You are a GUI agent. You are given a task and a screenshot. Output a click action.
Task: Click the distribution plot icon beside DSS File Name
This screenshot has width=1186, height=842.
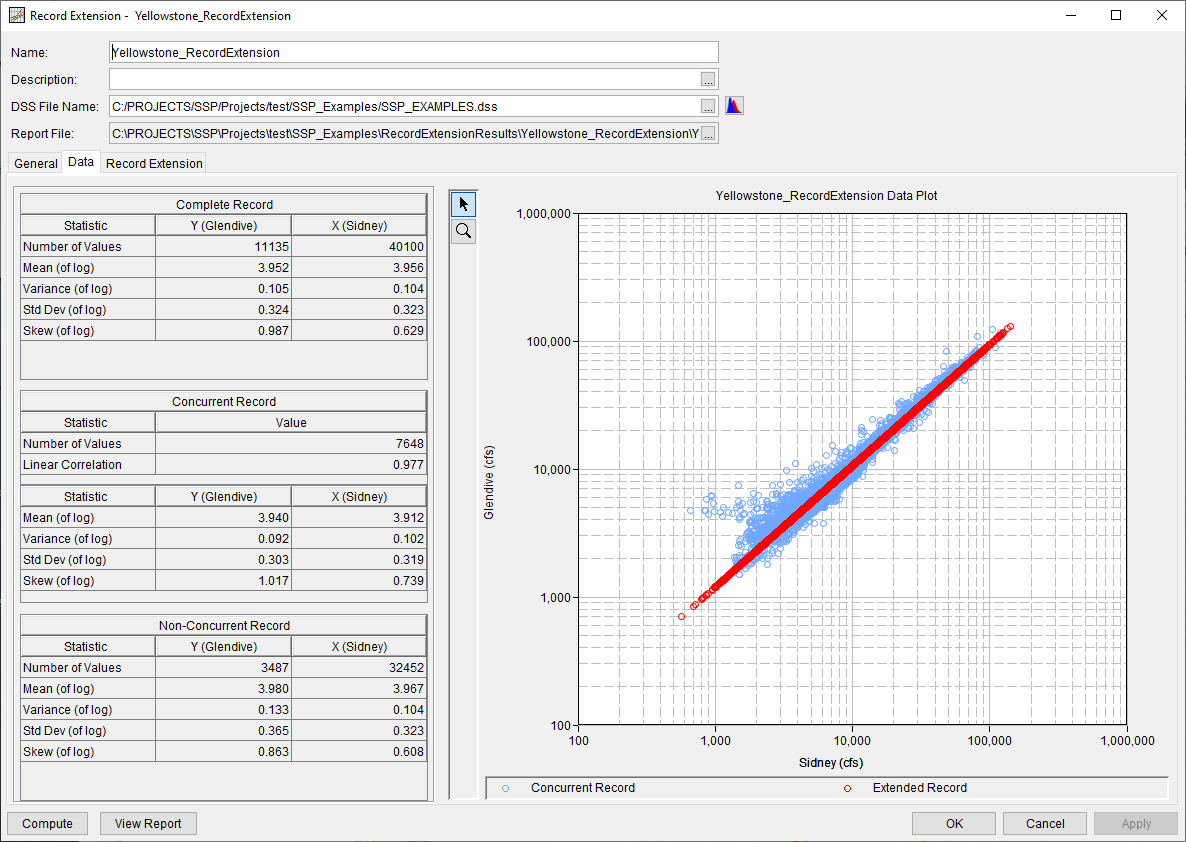pos(734,105)
